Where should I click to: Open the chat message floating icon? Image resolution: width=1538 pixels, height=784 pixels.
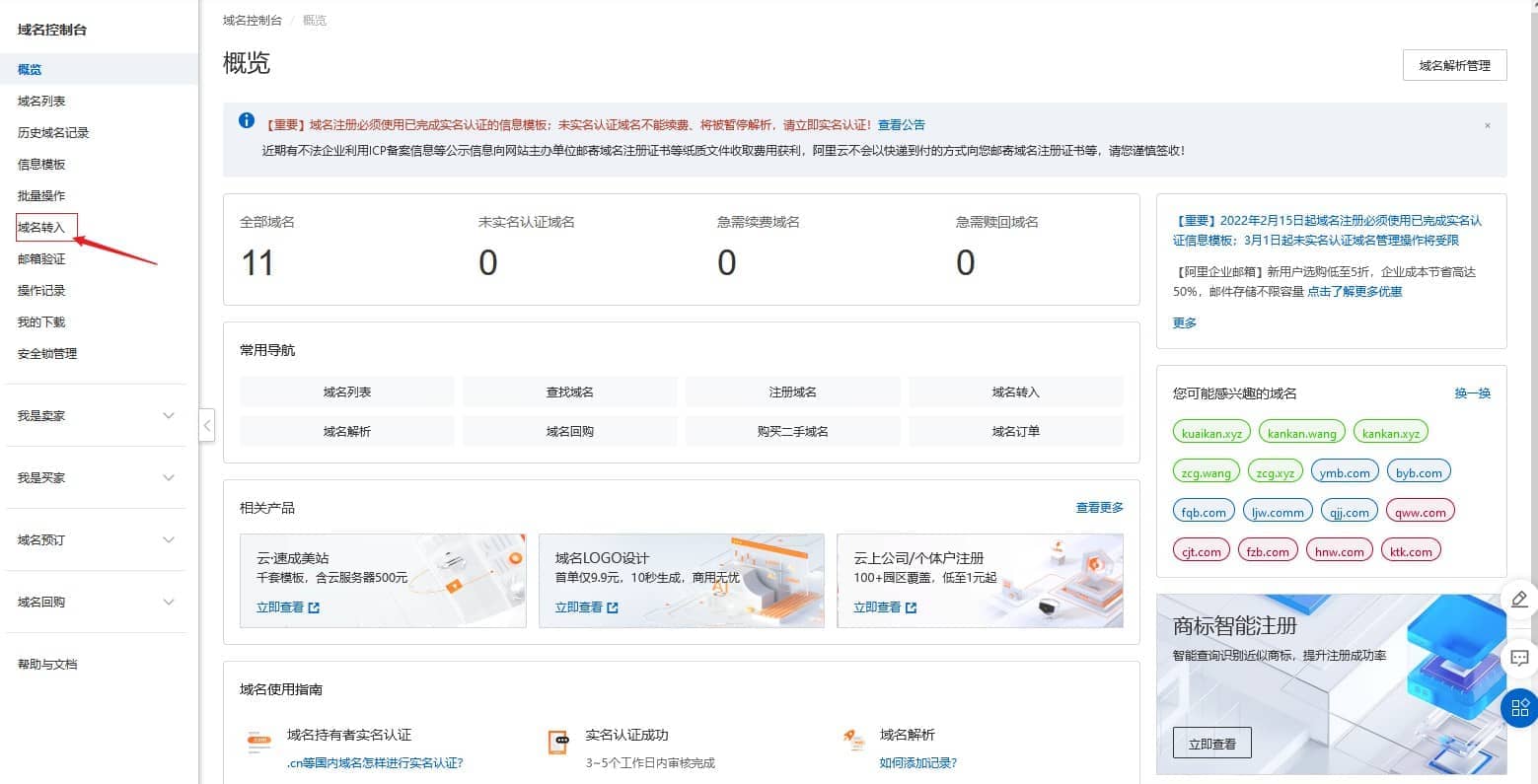pos(1519,658)
